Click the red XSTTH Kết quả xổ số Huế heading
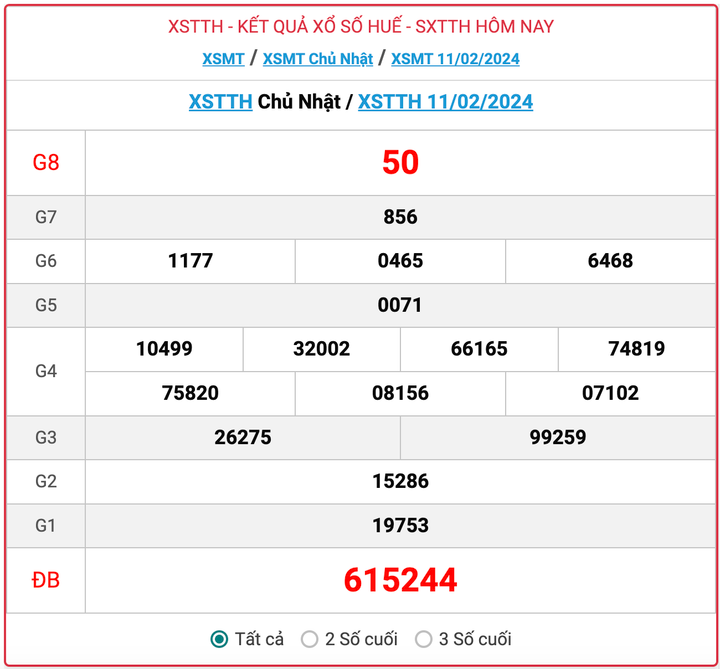Image resolution: width=720 pixels, height=669 pixels. pos(361,26)
